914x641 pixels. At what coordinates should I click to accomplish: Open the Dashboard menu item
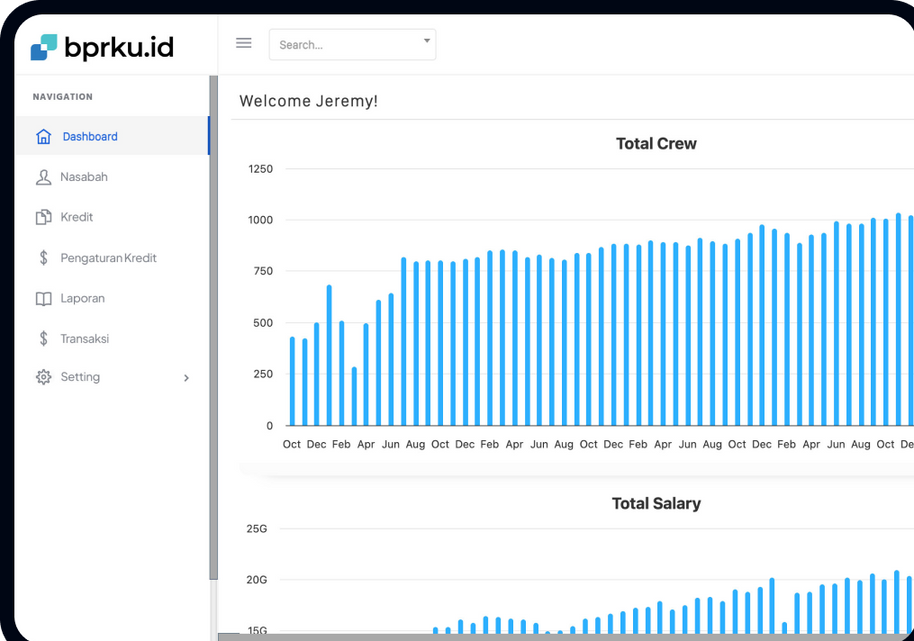pos(112,136)
